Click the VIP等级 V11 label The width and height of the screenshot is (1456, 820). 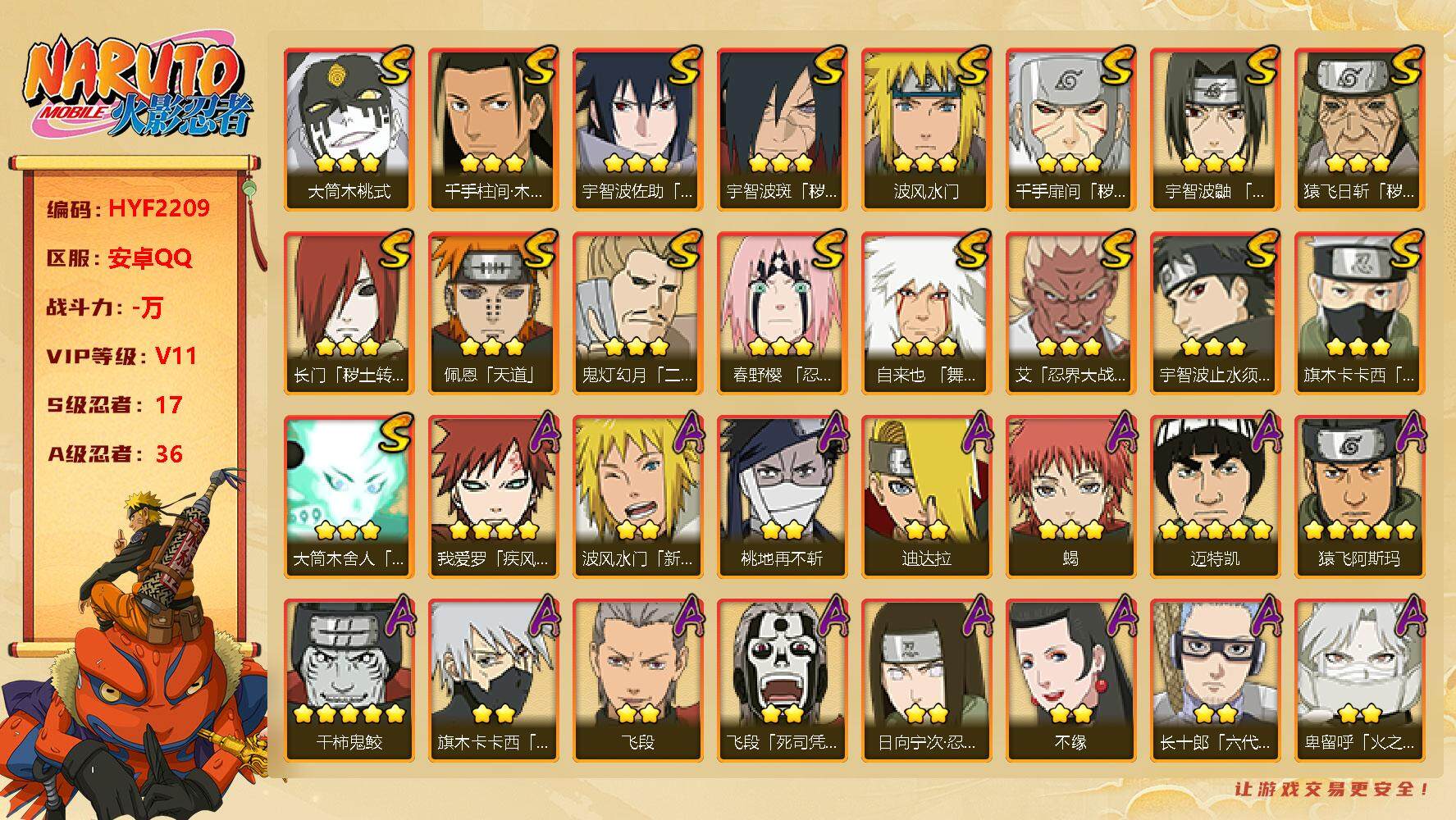point(121,356)
